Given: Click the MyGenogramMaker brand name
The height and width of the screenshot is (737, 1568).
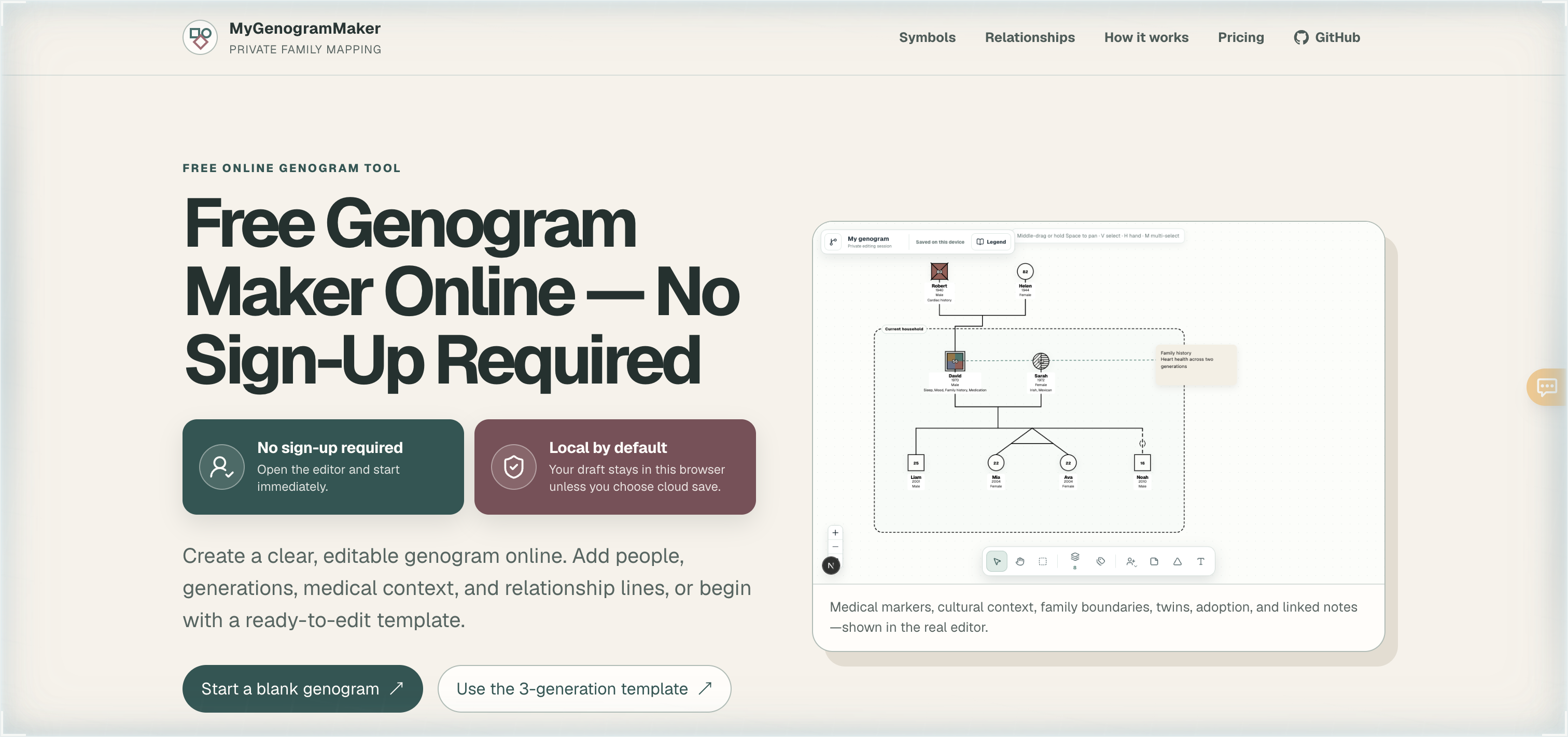Looking at the screenshot, I should tap(304, 29).
